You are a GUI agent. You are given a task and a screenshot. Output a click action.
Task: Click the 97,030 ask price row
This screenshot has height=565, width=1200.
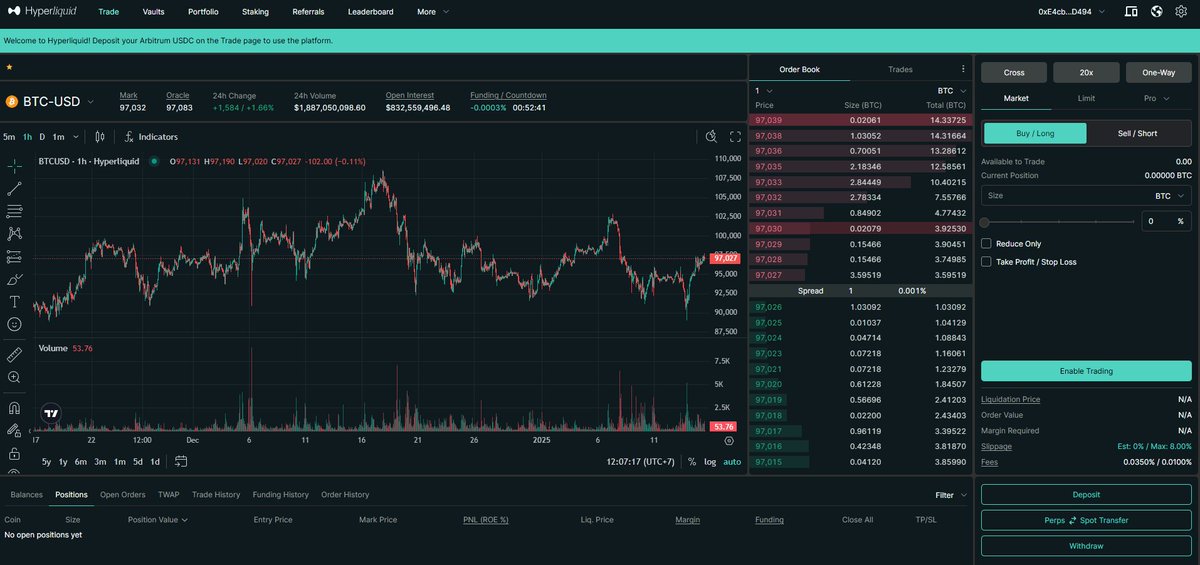(x=861, y=228)
